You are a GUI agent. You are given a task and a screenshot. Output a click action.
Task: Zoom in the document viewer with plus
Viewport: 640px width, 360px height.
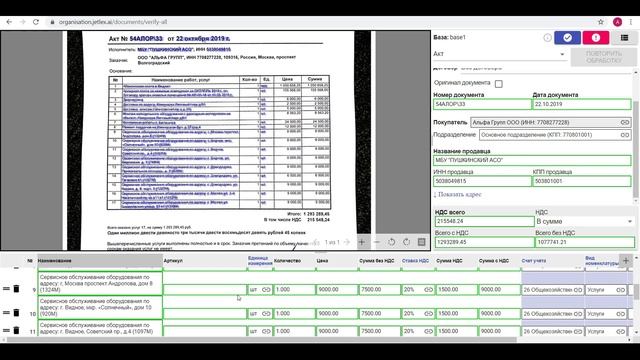[x=362, y=242]
